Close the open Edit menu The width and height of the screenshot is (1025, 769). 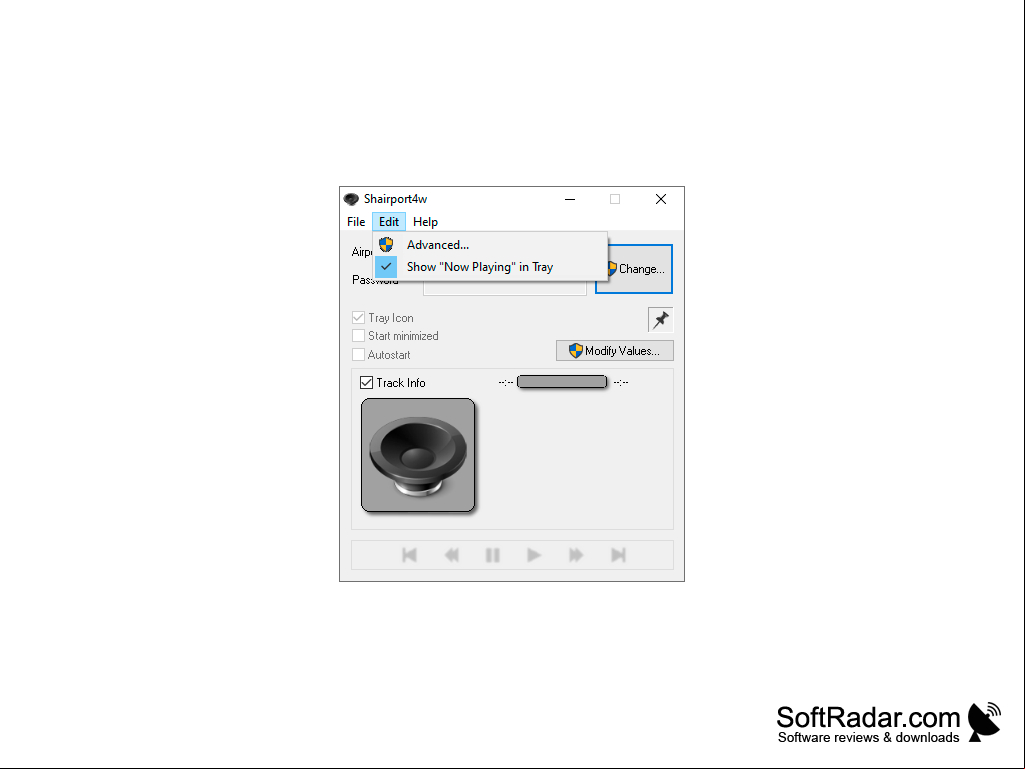tap(389, 222)
